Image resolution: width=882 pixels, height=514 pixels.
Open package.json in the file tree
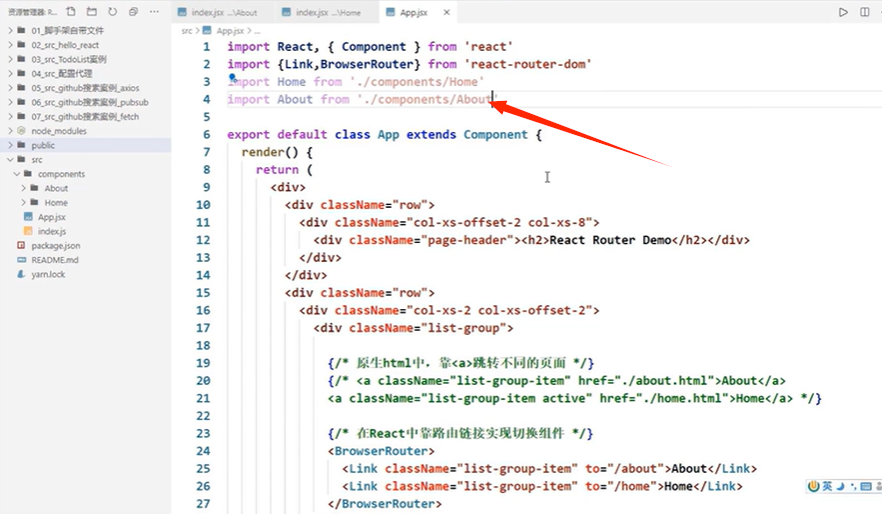click(x=56, y=246)
